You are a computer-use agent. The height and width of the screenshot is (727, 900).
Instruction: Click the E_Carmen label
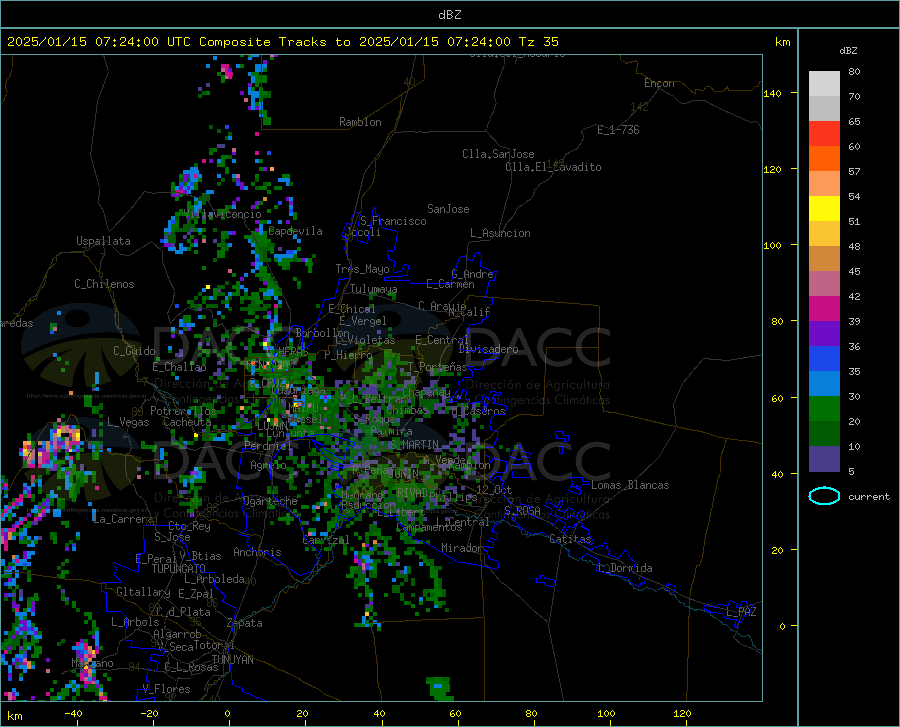click(450, 284)
